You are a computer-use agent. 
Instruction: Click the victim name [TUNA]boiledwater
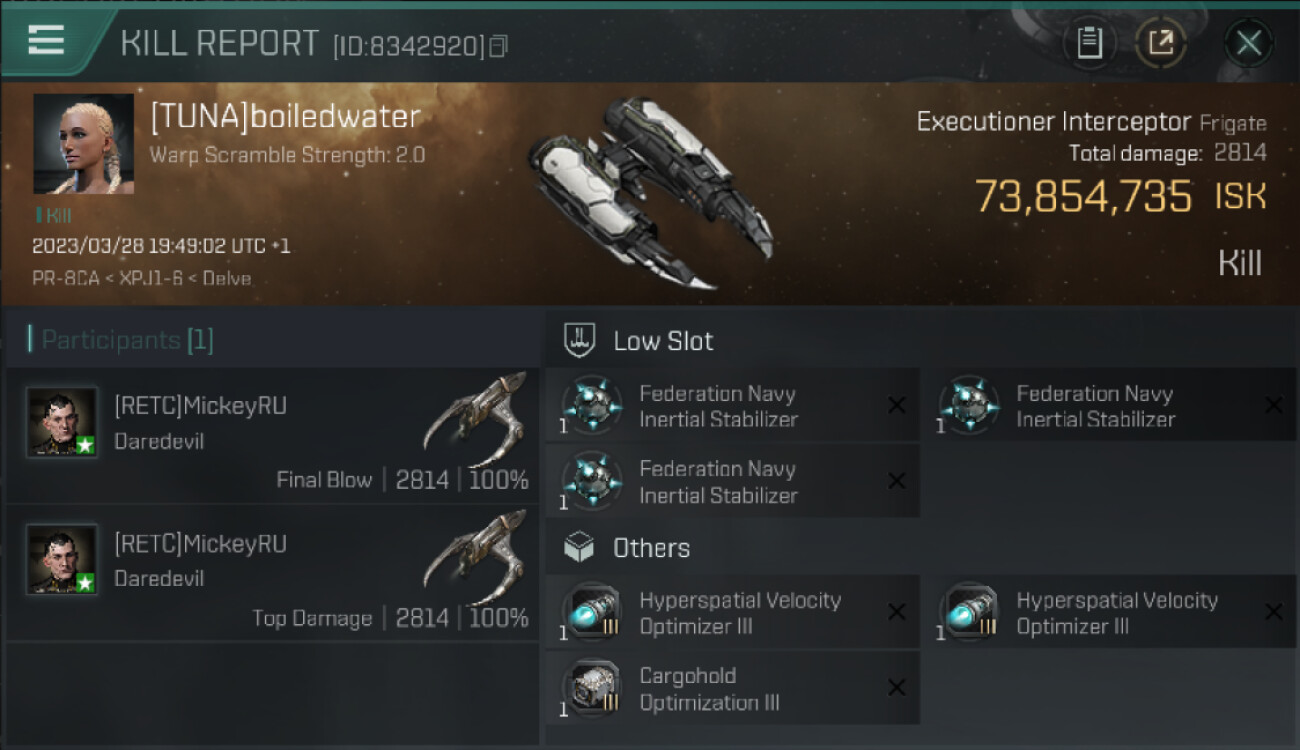(285, 117)
